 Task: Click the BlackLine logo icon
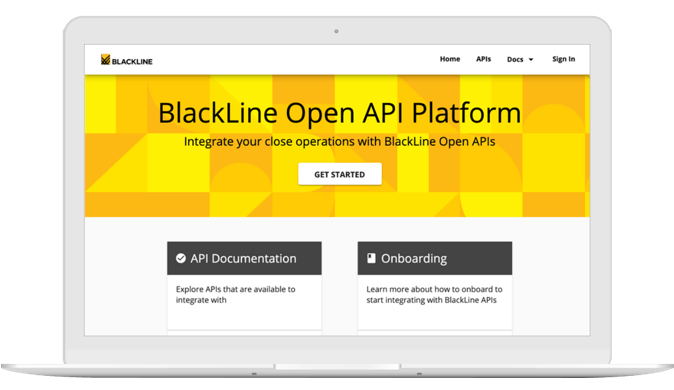pyautogui.click(x=105, y=59)
